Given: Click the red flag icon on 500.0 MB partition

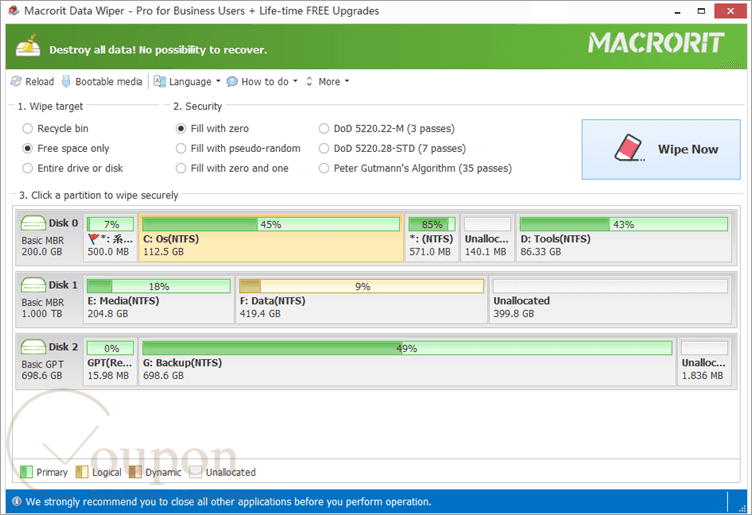Looking at the screenshot, I should pyautogui.click(x=94, y=239).
